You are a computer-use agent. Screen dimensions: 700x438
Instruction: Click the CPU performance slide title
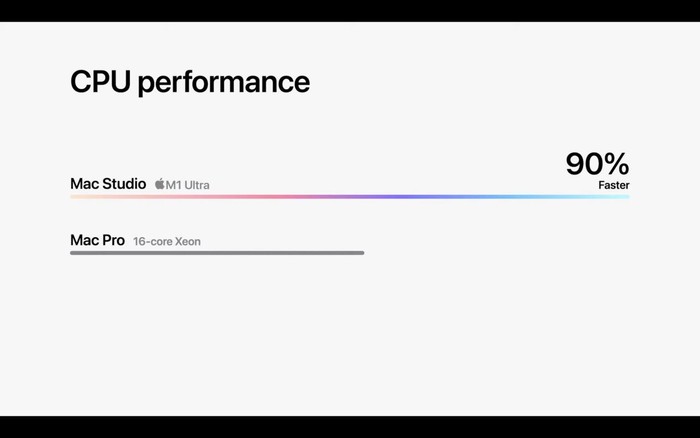pyautogui.click(x=190, y=82)
